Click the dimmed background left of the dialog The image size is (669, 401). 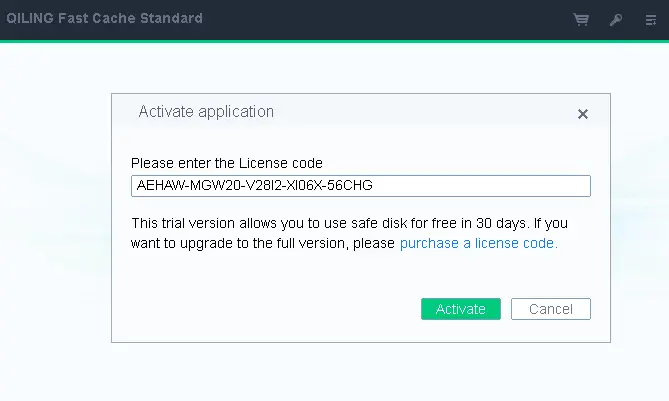tap(55, 220)
